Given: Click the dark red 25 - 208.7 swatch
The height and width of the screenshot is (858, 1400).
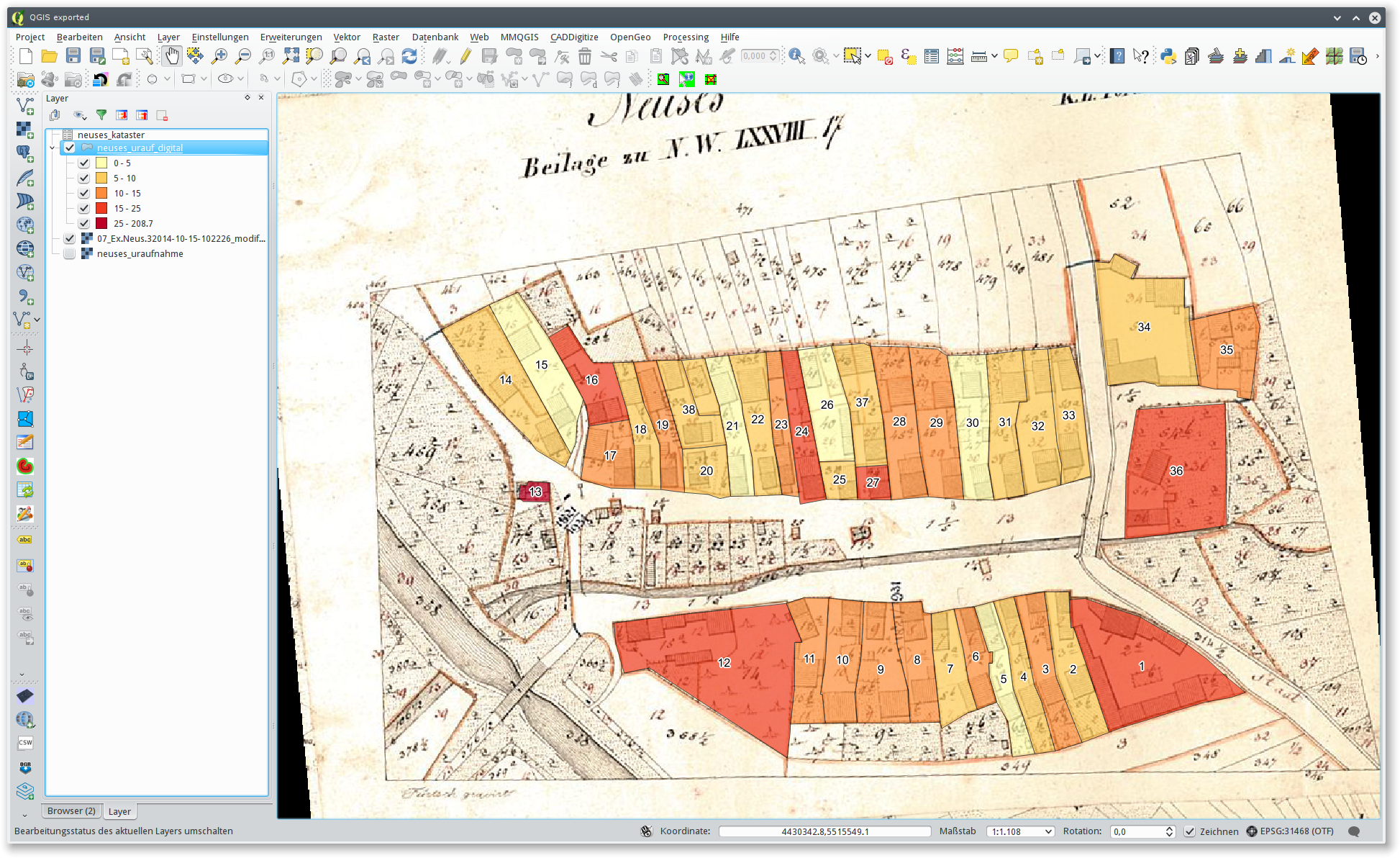Looking at the screenshot, I should coord(101,223).
